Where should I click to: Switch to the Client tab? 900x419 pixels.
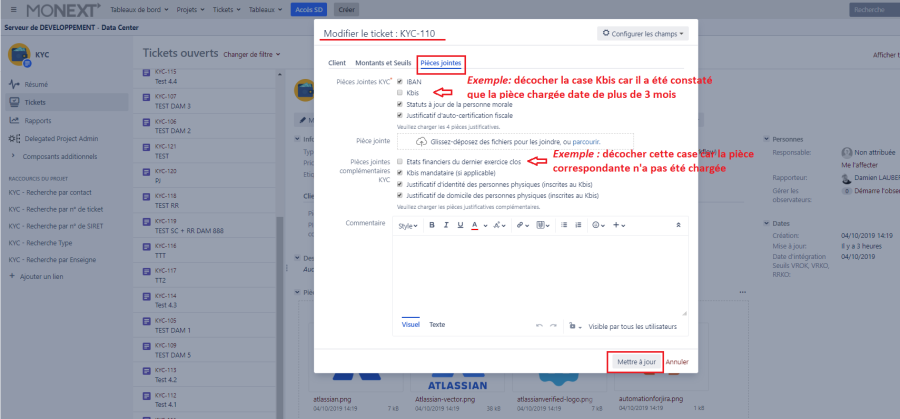tap(337, 63)
